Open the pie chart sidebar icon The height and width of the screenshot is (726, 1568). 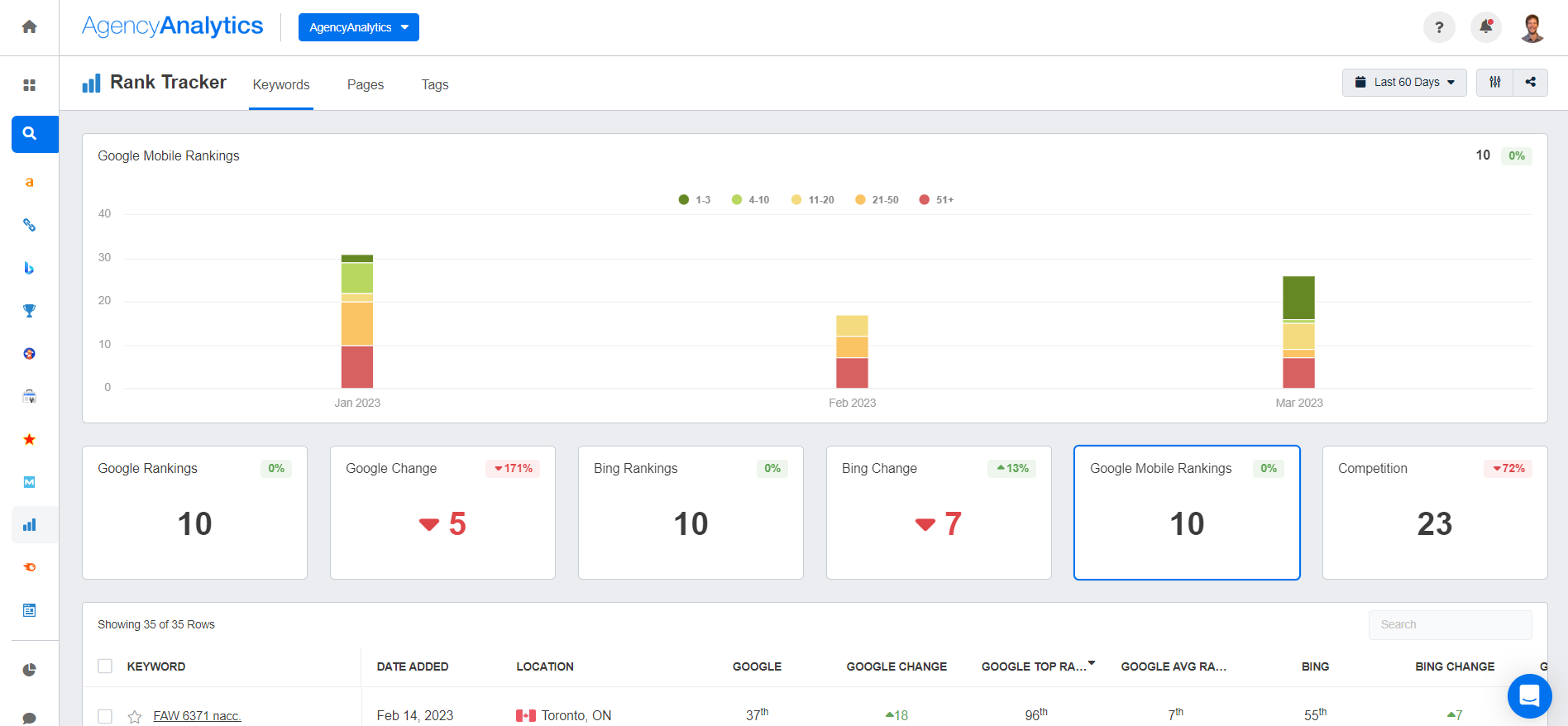tap(29, 670)
